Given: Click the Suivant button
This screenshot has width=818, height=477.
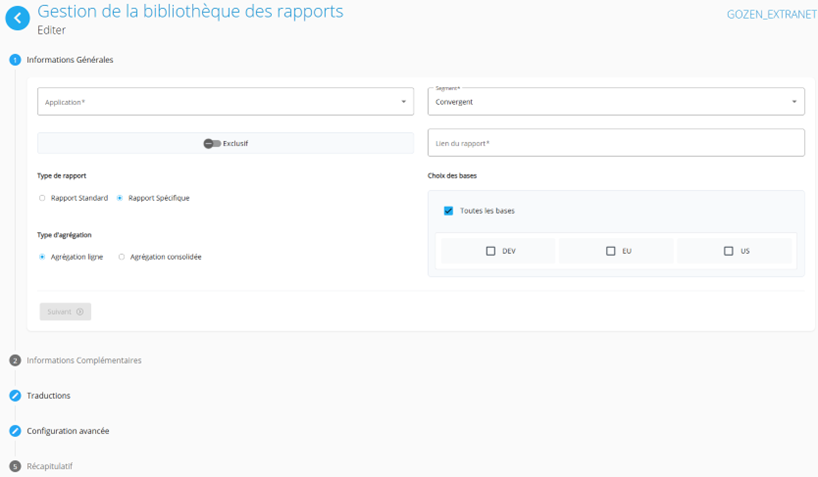Looking at the screenshot, I should point(65,312).
